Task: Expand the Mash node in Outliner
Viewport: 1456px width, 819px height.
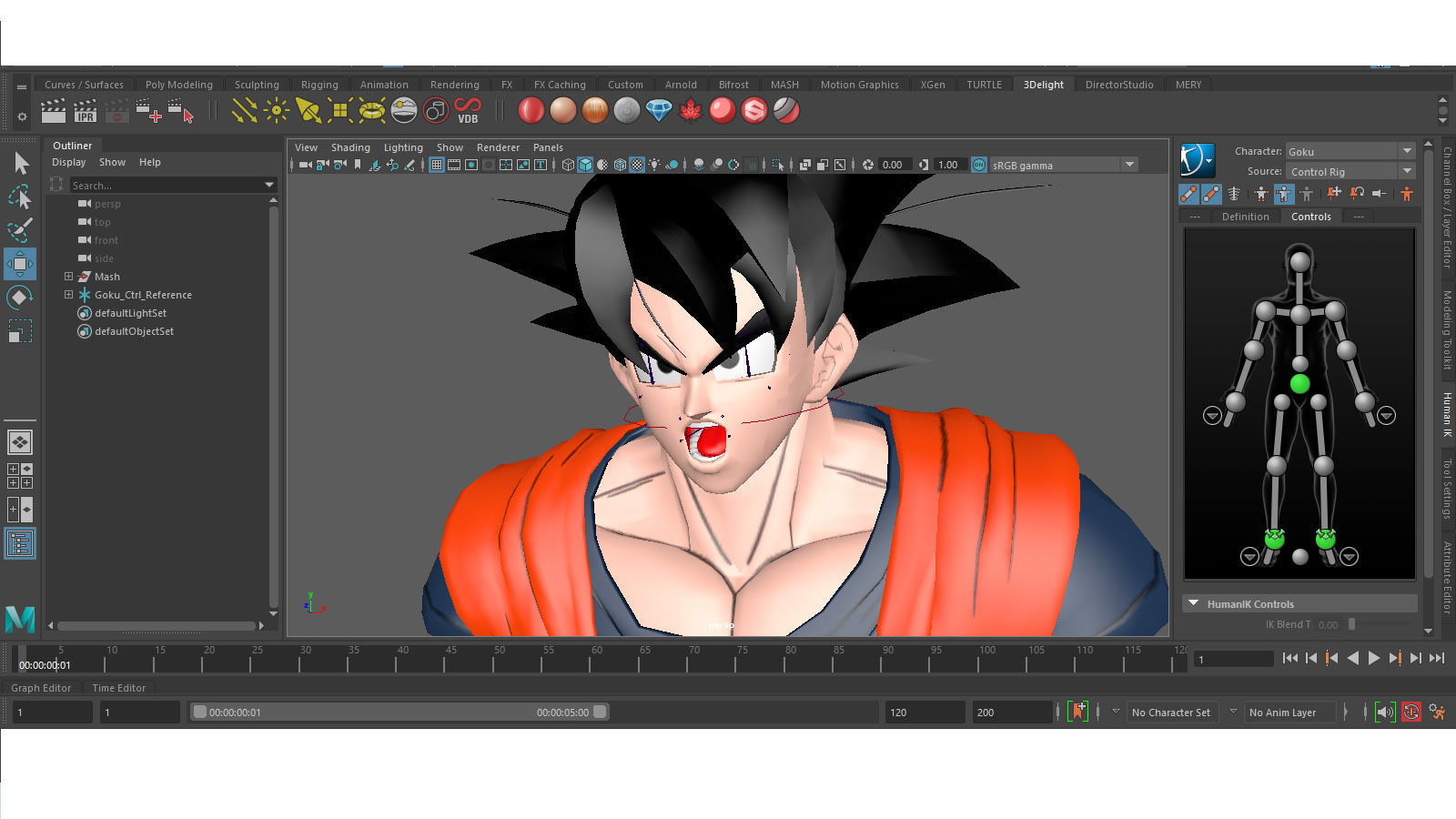Action: tap(68, 276)
